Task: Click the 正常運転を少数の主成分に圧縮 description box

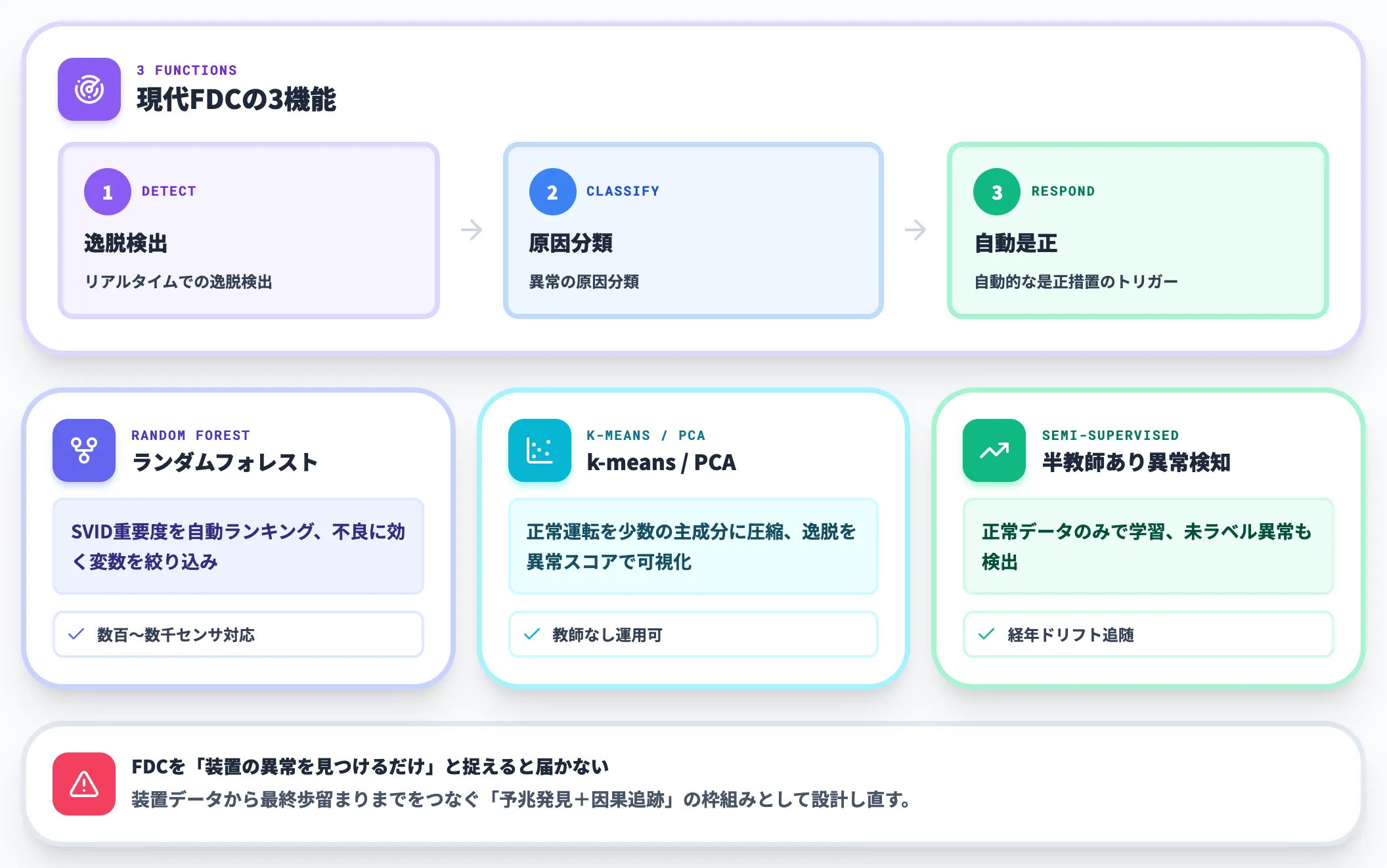Action: 693,546
